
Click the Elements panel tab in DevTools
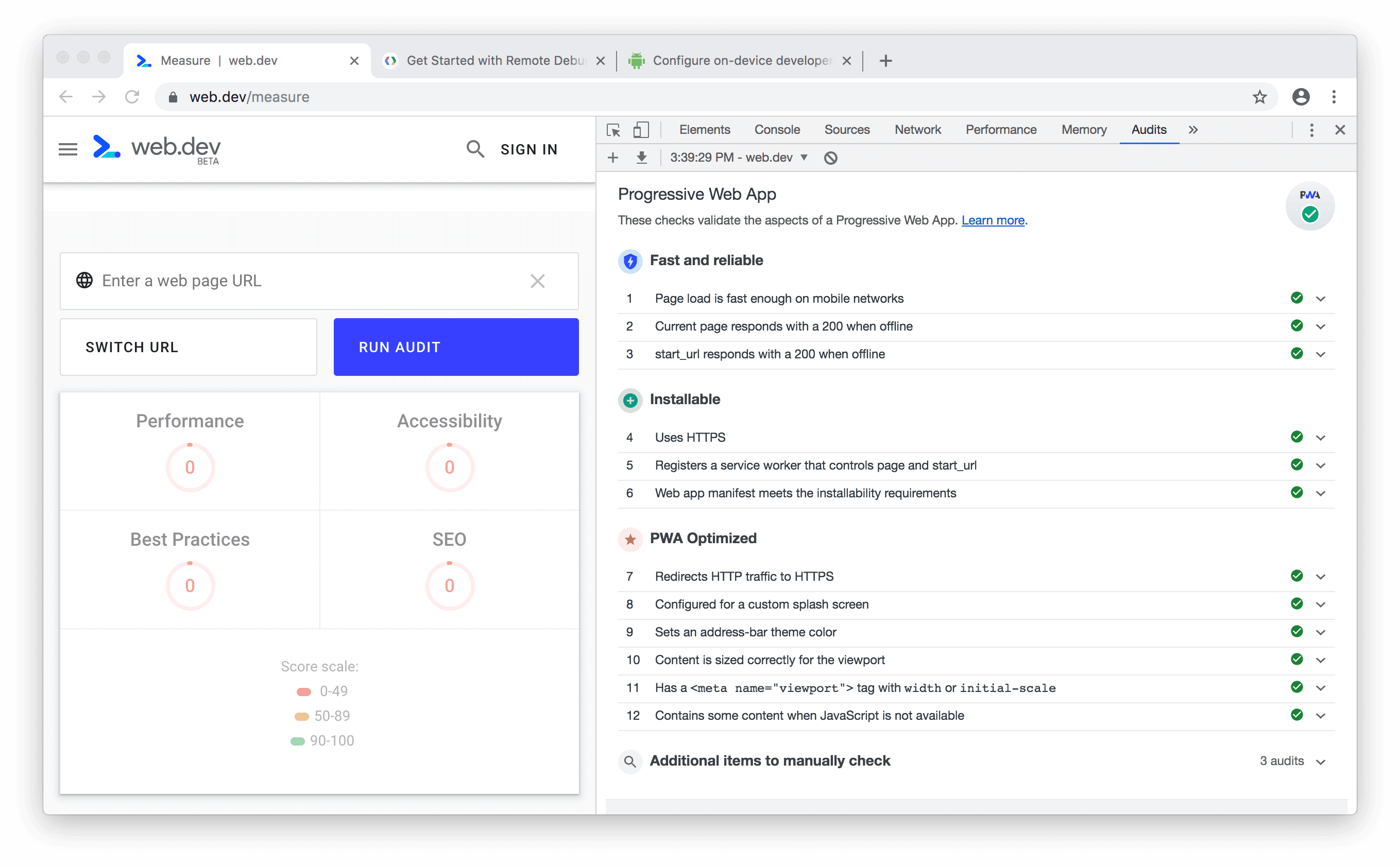(x=704, y=130)
